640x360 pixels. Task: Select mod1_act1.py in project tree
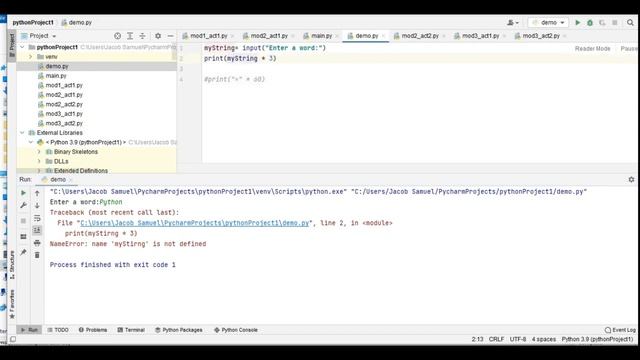point(64,85)
